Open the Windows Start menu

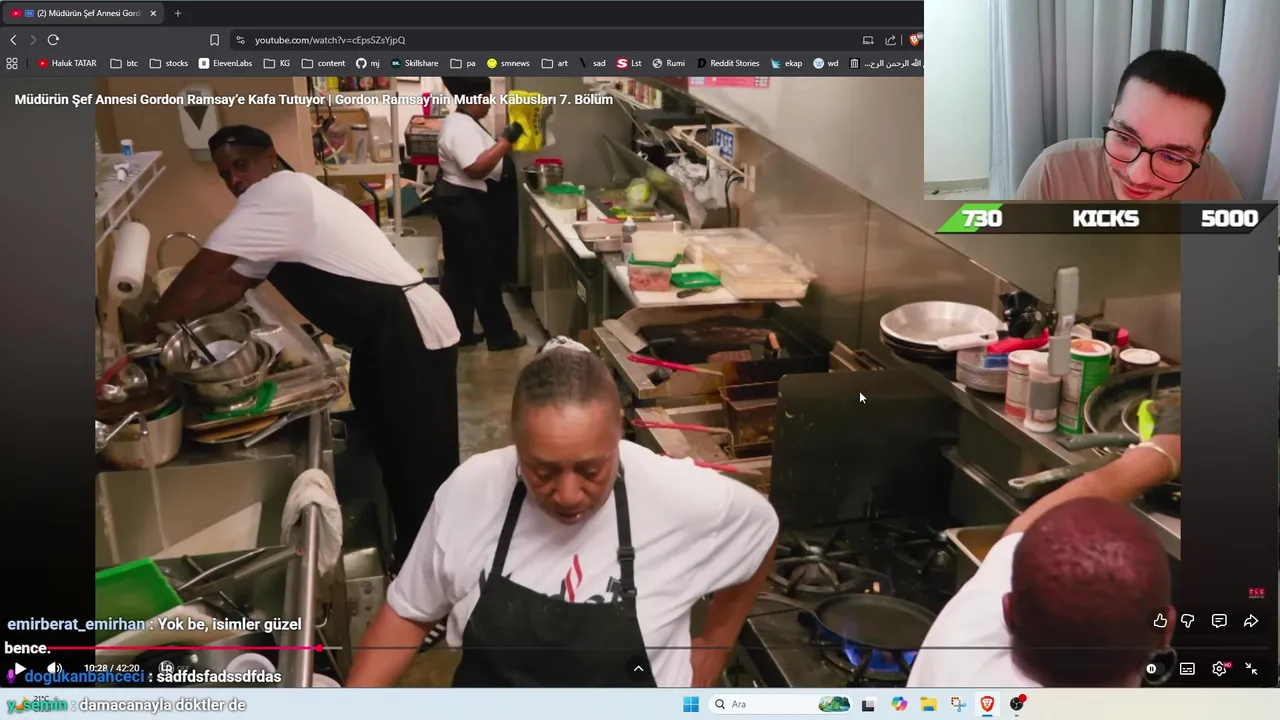click(691, 704)
